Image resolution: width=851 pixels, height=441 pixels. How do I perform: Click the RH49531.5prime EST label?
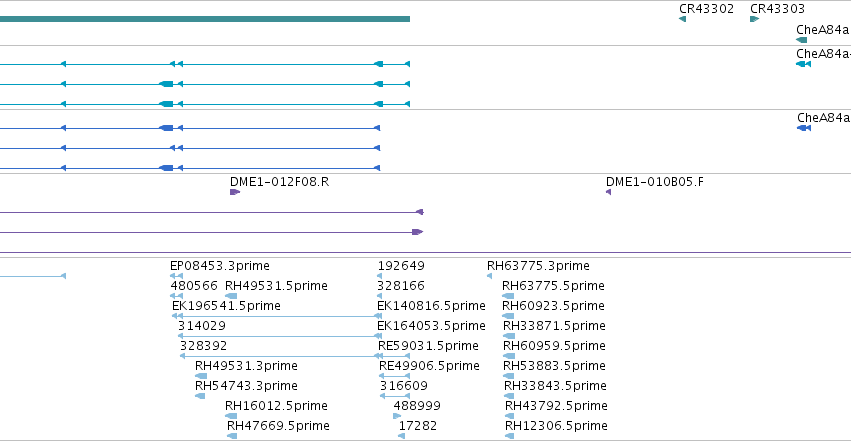pyautogui.click(x=276, y=286)
